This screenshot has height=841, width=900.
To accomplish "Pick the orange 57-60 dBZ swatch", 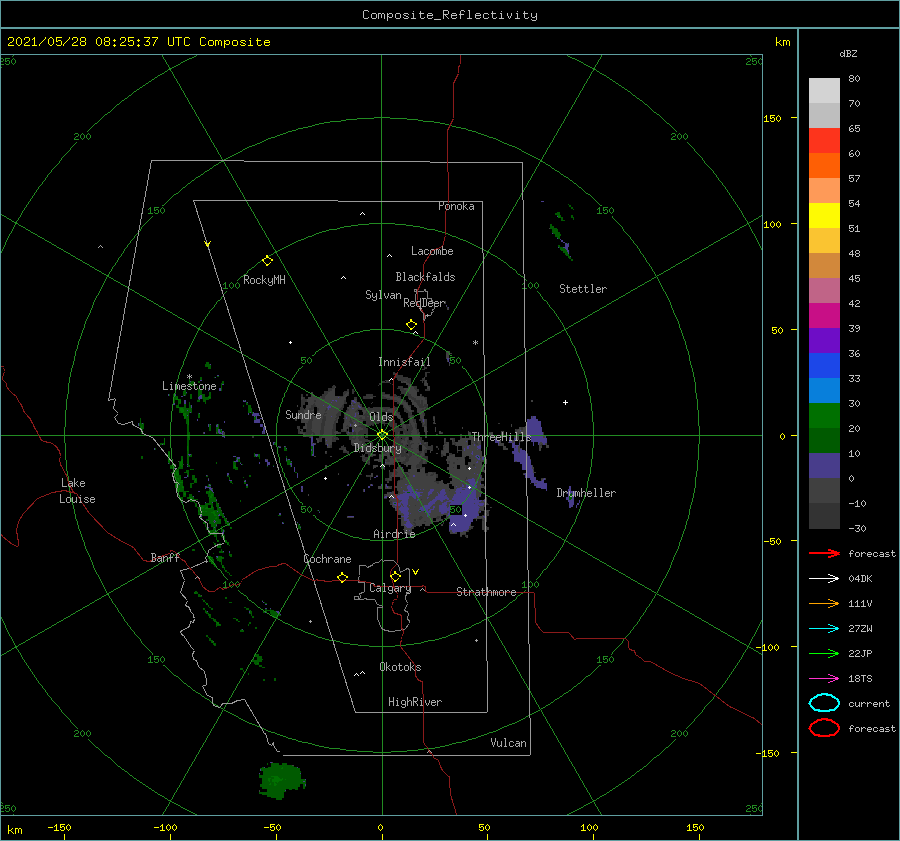I will tap(824, 165).
